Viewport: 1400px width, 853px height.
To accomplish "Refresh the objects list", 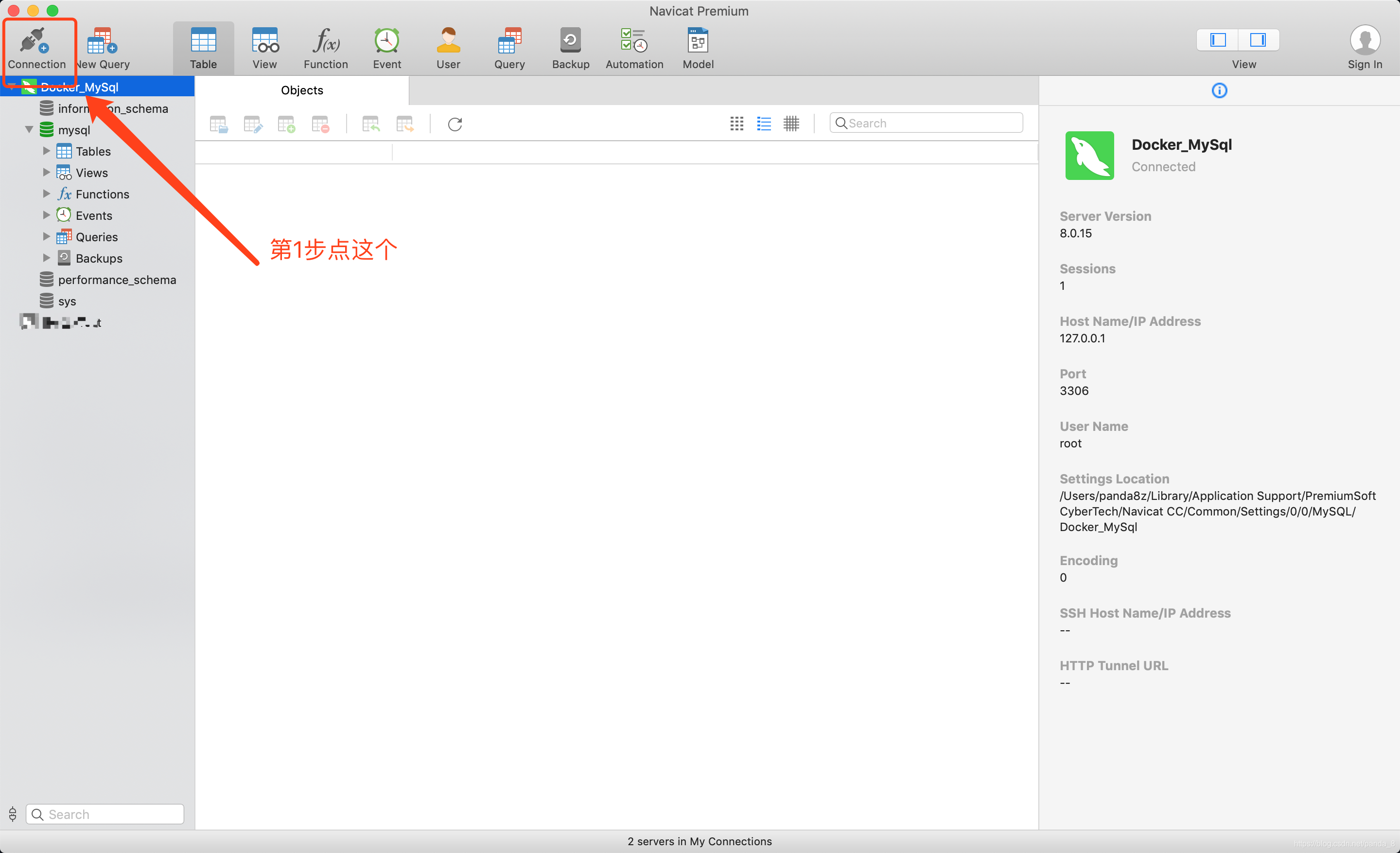I will [x=455, y=124].
